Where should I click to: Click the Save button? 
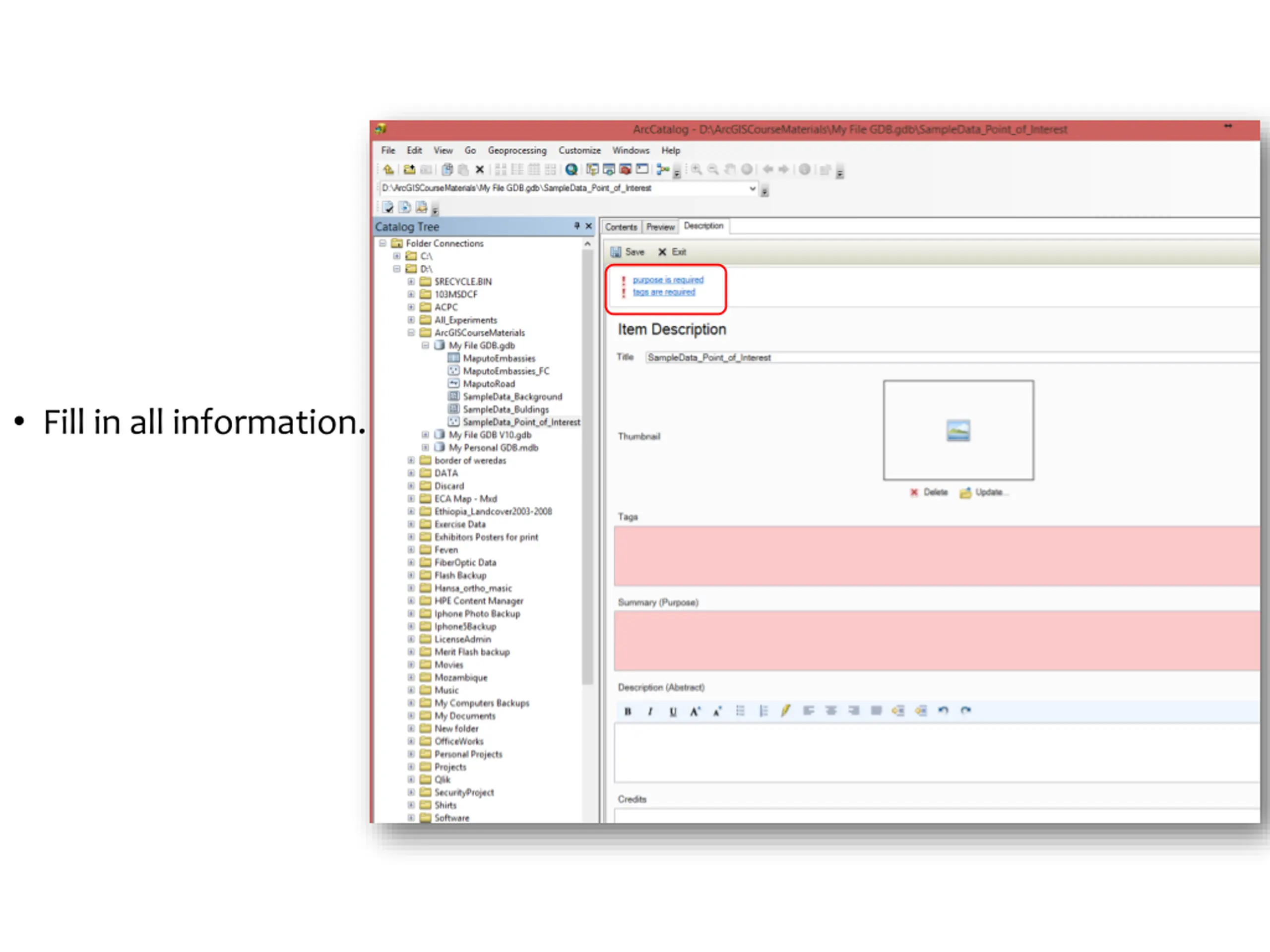(x=628, y=252)
